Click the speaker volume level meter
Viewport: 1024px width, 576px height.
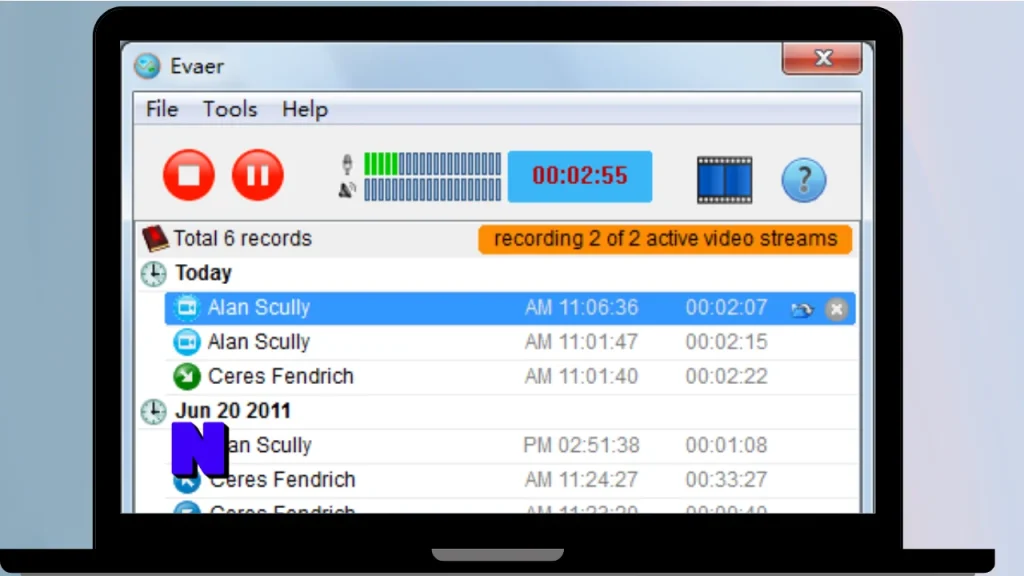point(432,190)
